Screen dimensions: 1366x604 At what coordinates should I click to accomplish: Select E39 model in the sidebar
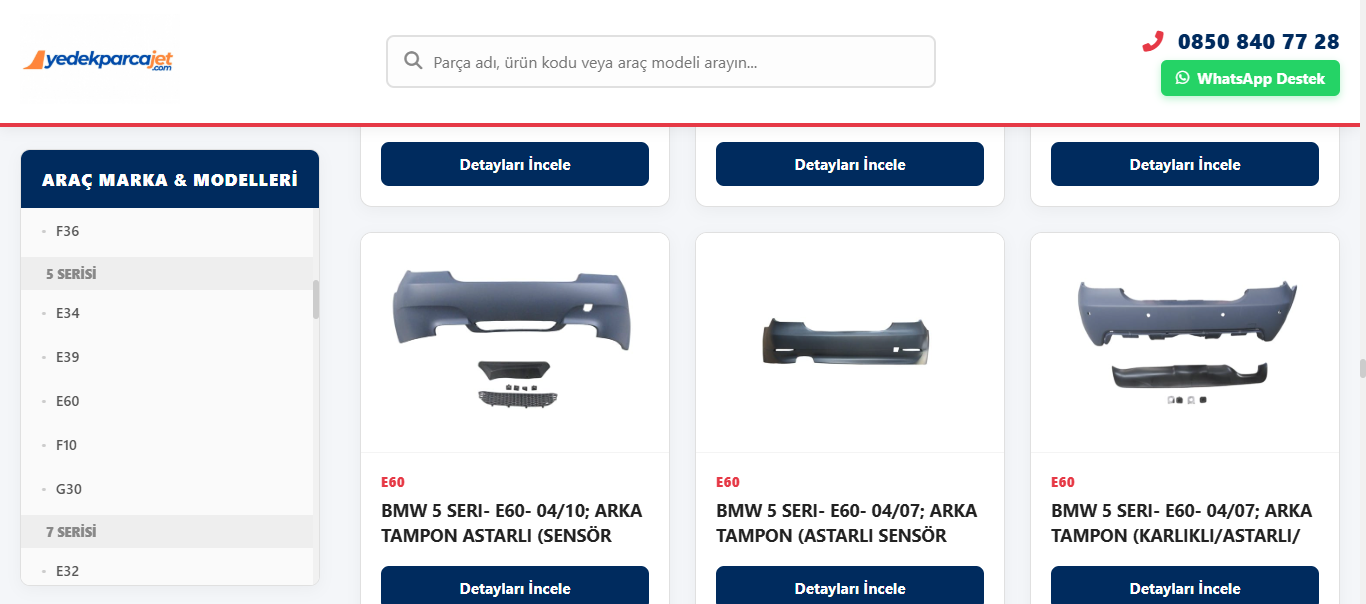68,356
